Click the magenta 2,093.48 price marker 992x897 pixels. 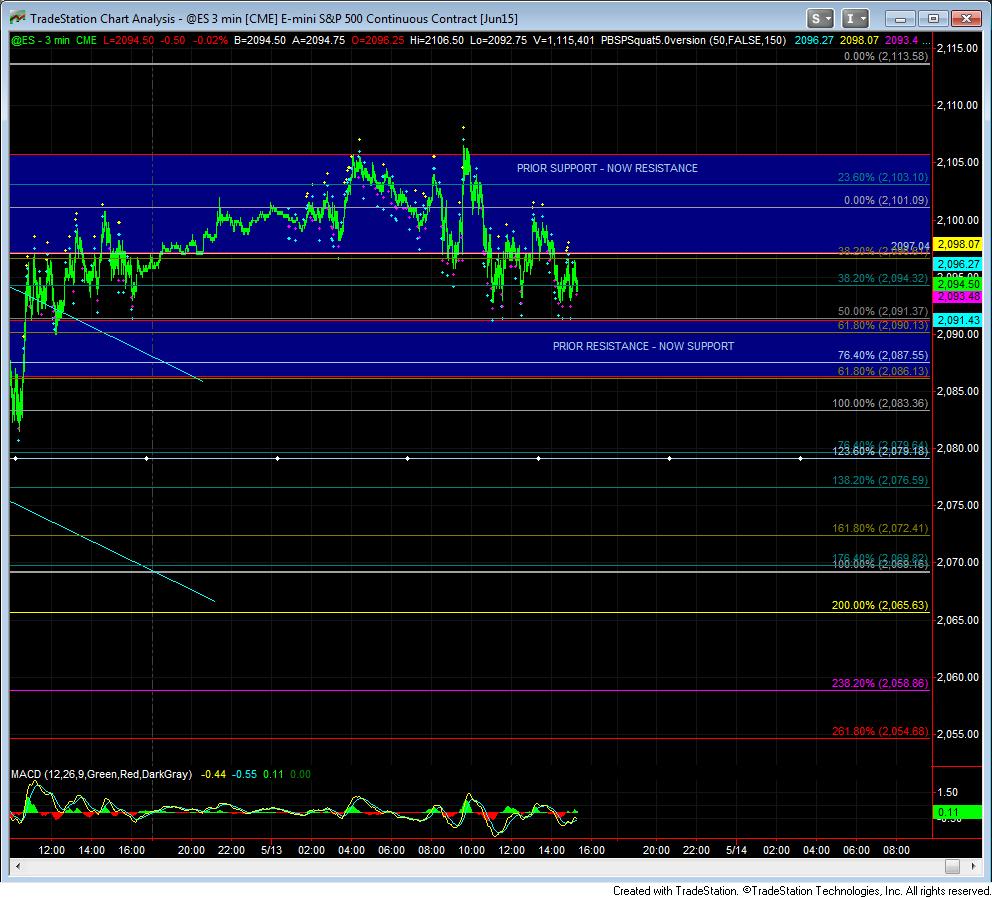958,296
